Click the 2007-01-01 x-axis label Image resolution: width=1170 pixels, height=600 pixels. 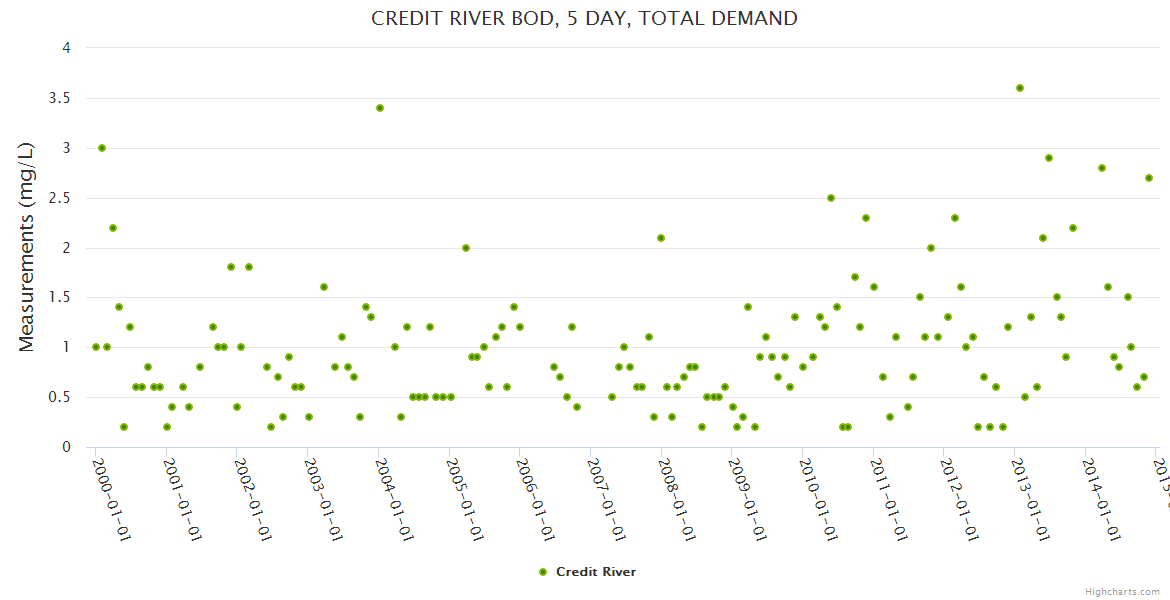click(607, 498)
